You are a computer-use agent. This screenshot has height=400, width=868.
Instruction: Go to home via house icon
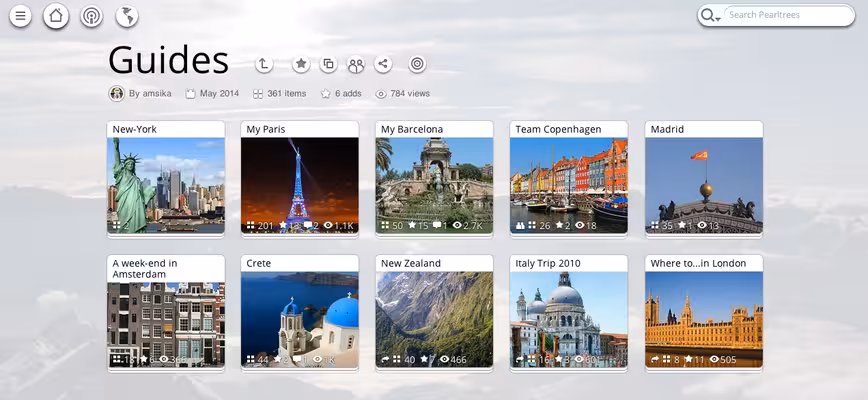56,16
